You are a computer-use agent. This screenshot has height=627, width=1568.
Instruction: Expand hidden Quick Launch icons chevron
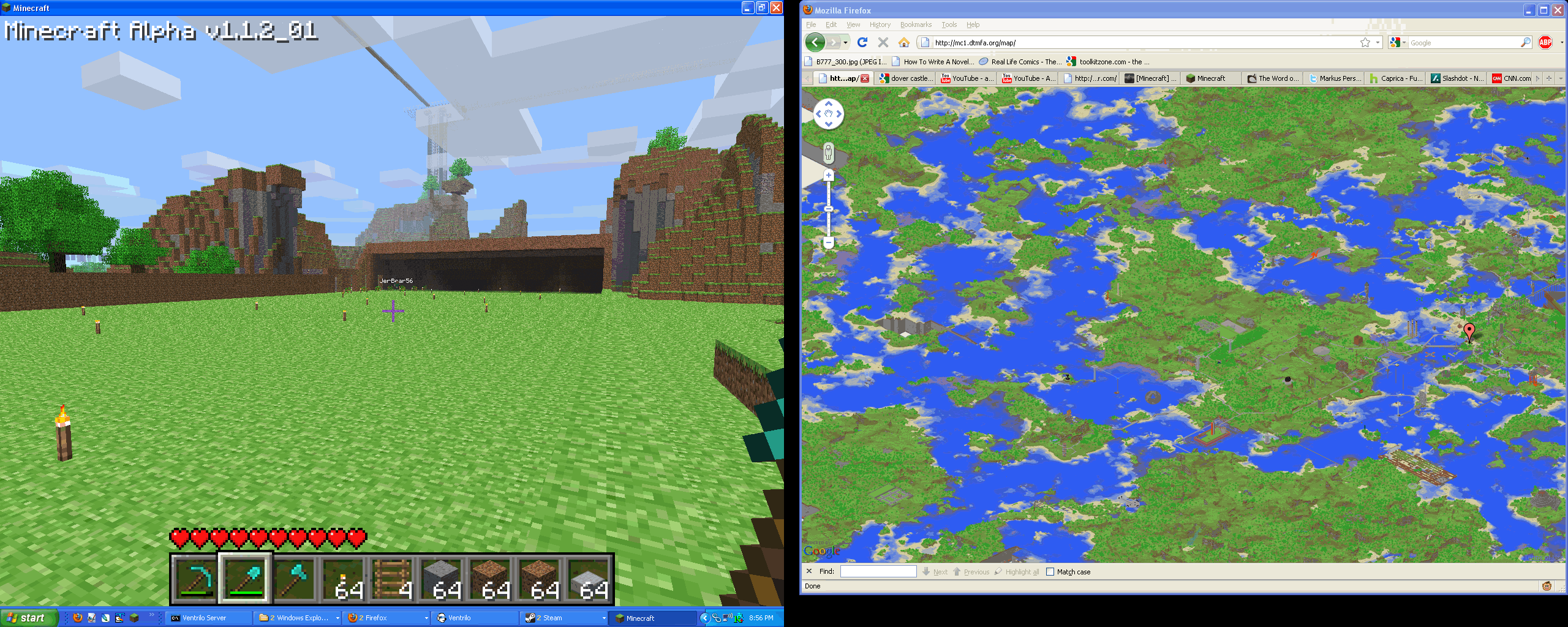(x=152, y=615)
